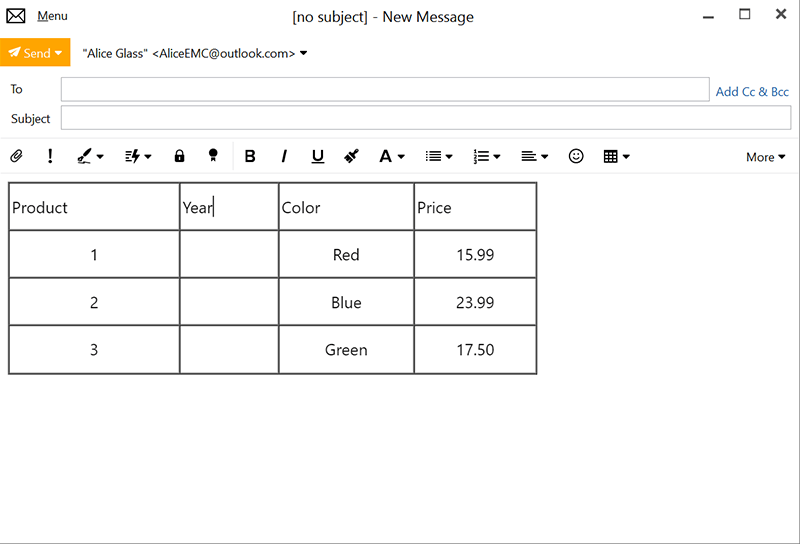Open the numbered list dropdown arrow
Image resolution: width=800 pixels, height=544 pixels.
pyautogui.click(x=497, y=157)
